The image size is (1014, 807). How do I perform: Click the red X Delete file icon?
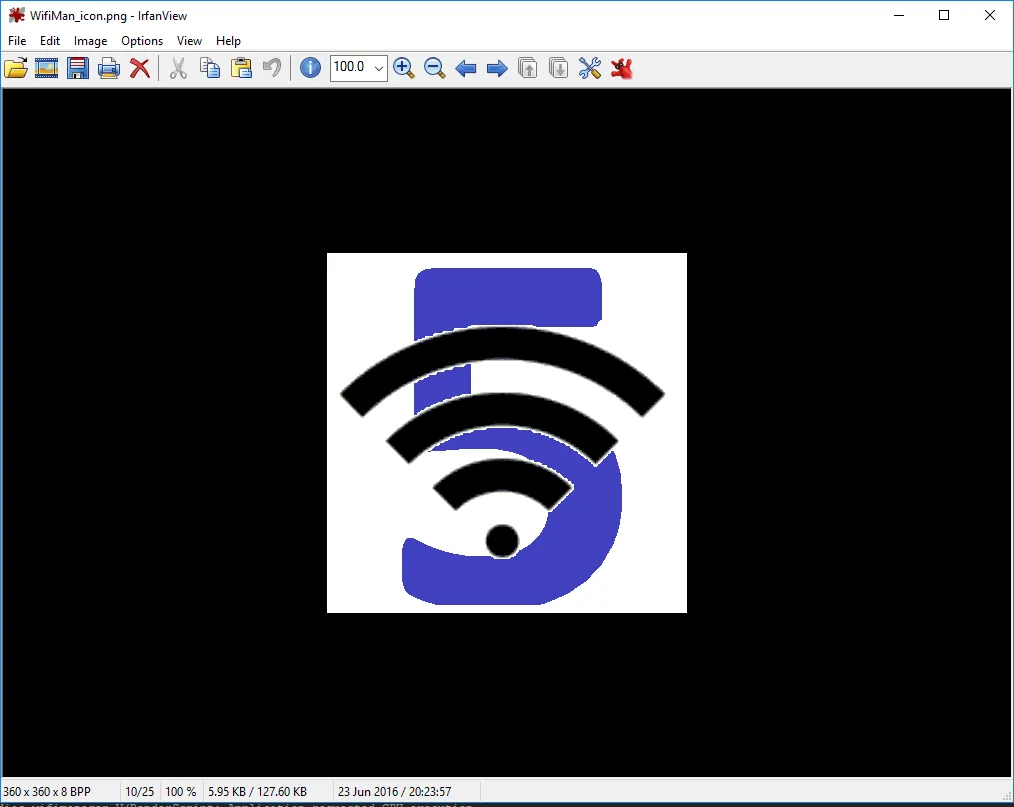(x=140, y=68)
